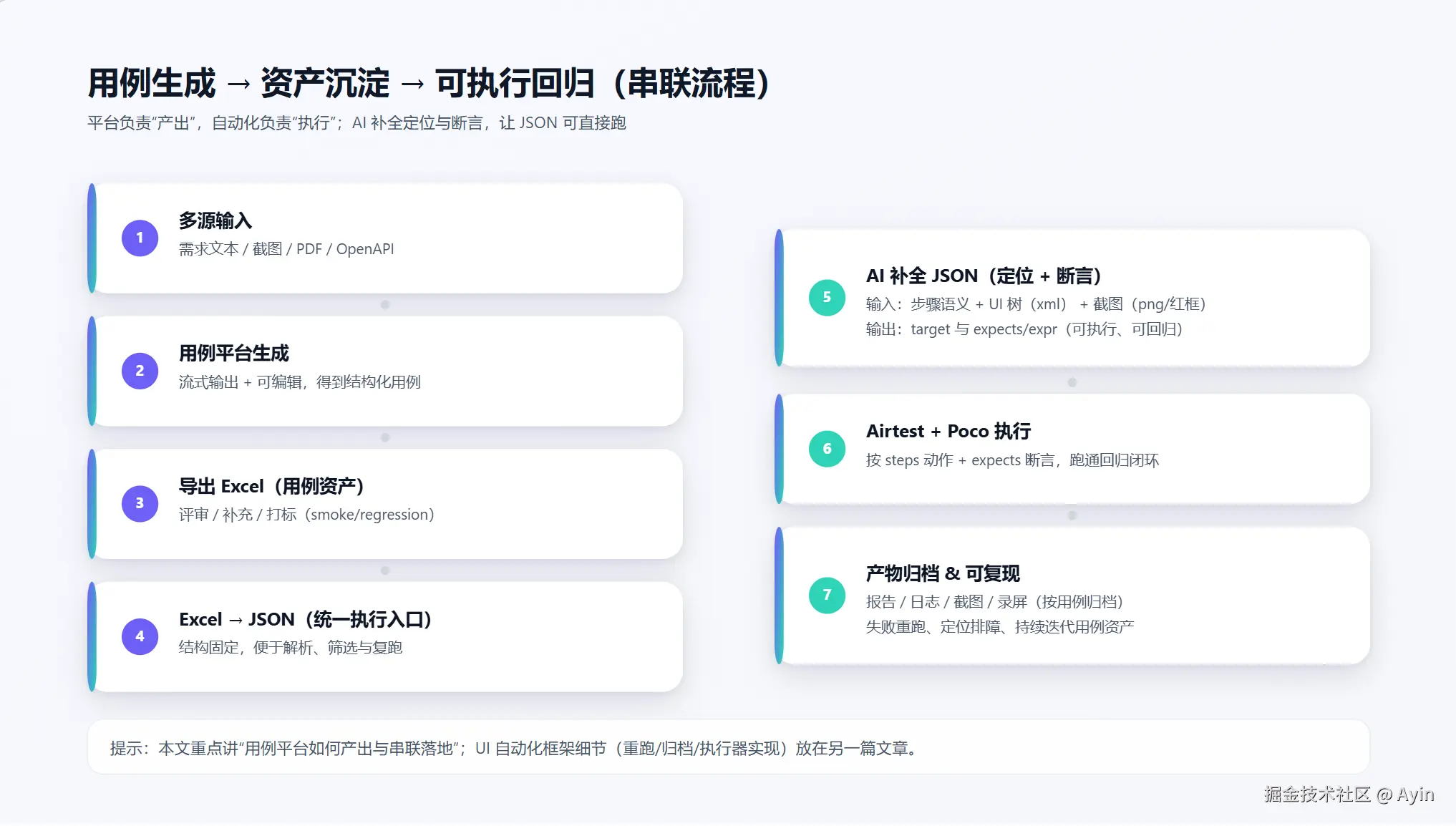Click the 提示 note box at bottom
Screen dimensions: 1456x826
click(x=728, y=747)
